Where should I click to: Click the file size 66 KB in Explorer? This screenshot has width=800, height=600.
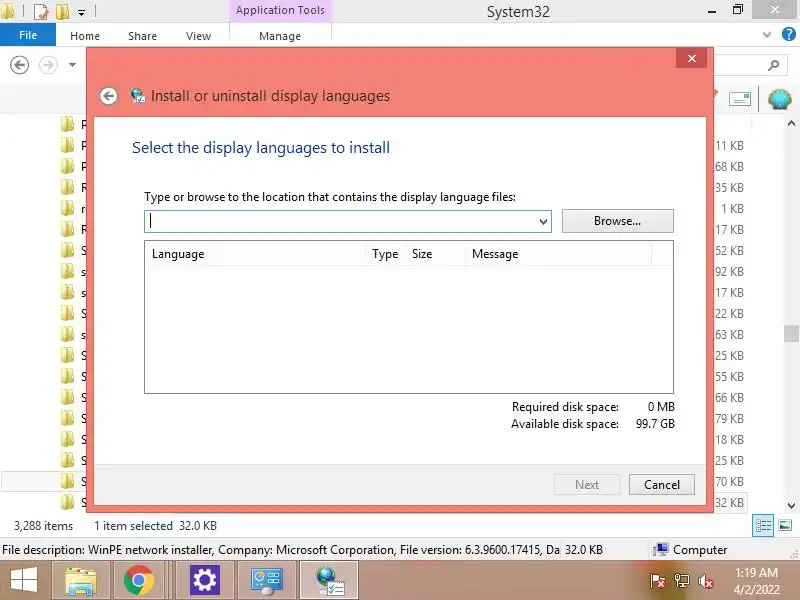point(729,397)
